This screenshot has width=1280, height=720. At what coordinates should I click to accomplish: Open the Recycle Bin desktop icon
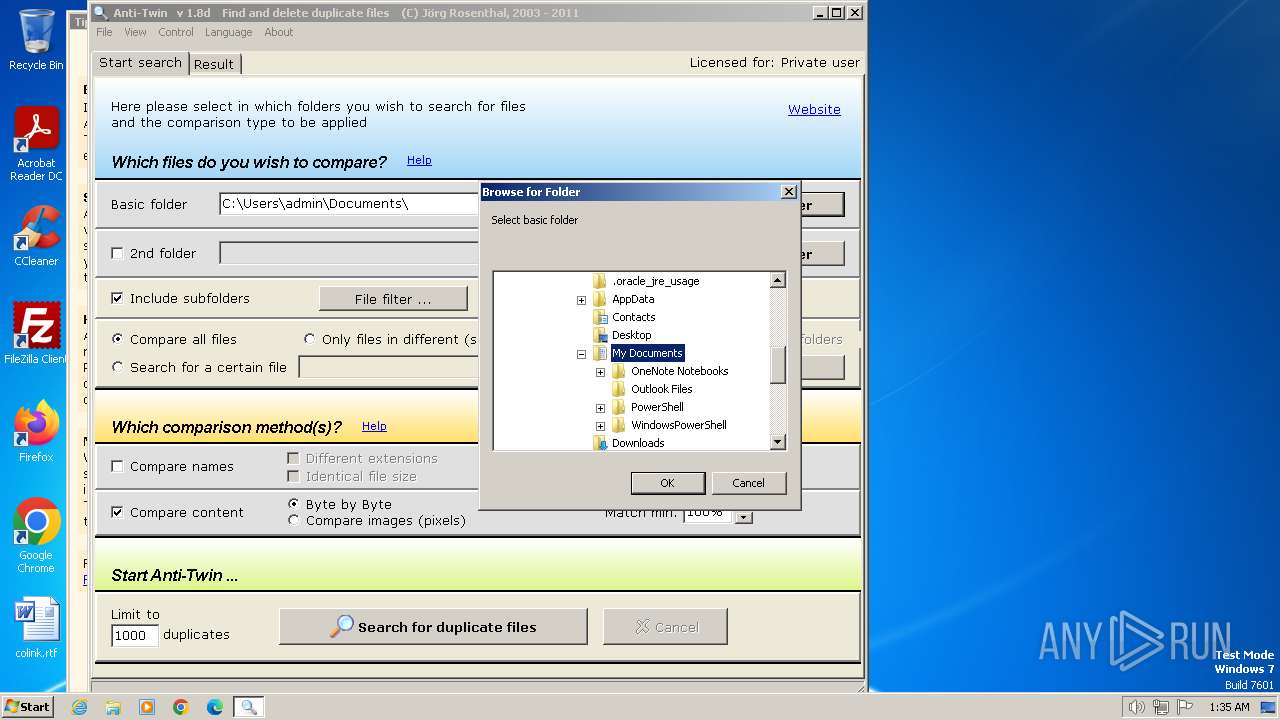(36, 40)
